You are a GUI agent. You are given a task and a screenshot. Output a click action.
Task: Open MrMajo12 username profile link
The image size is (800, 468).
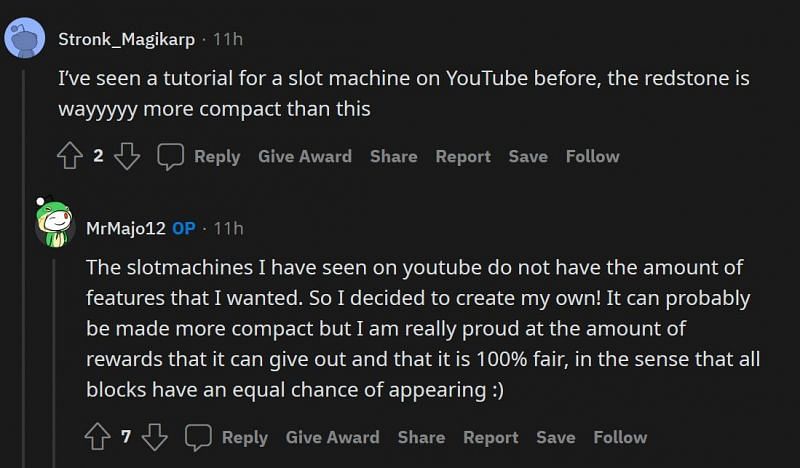coord(125,228)
